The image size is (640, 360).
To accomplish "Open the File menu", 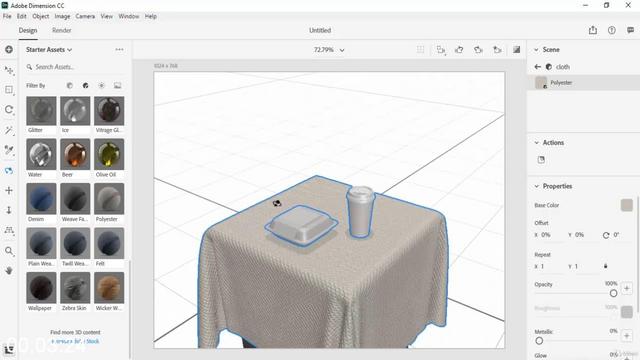I will click(7, 16).
